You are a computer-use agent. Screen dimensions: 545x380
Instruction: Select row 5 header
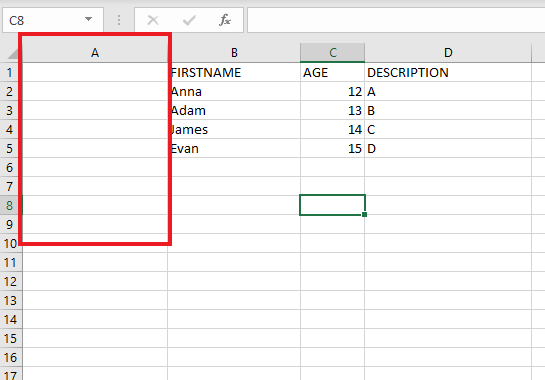[x=10, y=148]
